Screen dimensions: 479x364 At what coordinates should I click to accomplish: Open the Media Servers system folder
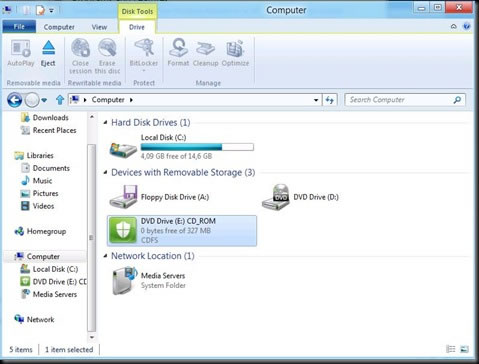(148, 280)
